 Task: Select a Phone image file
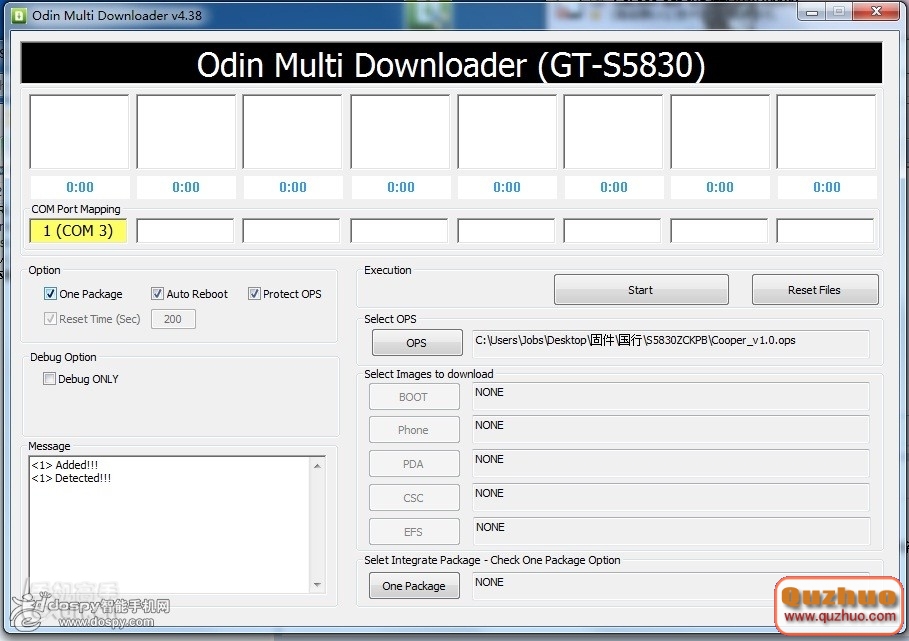coord(413,429)
